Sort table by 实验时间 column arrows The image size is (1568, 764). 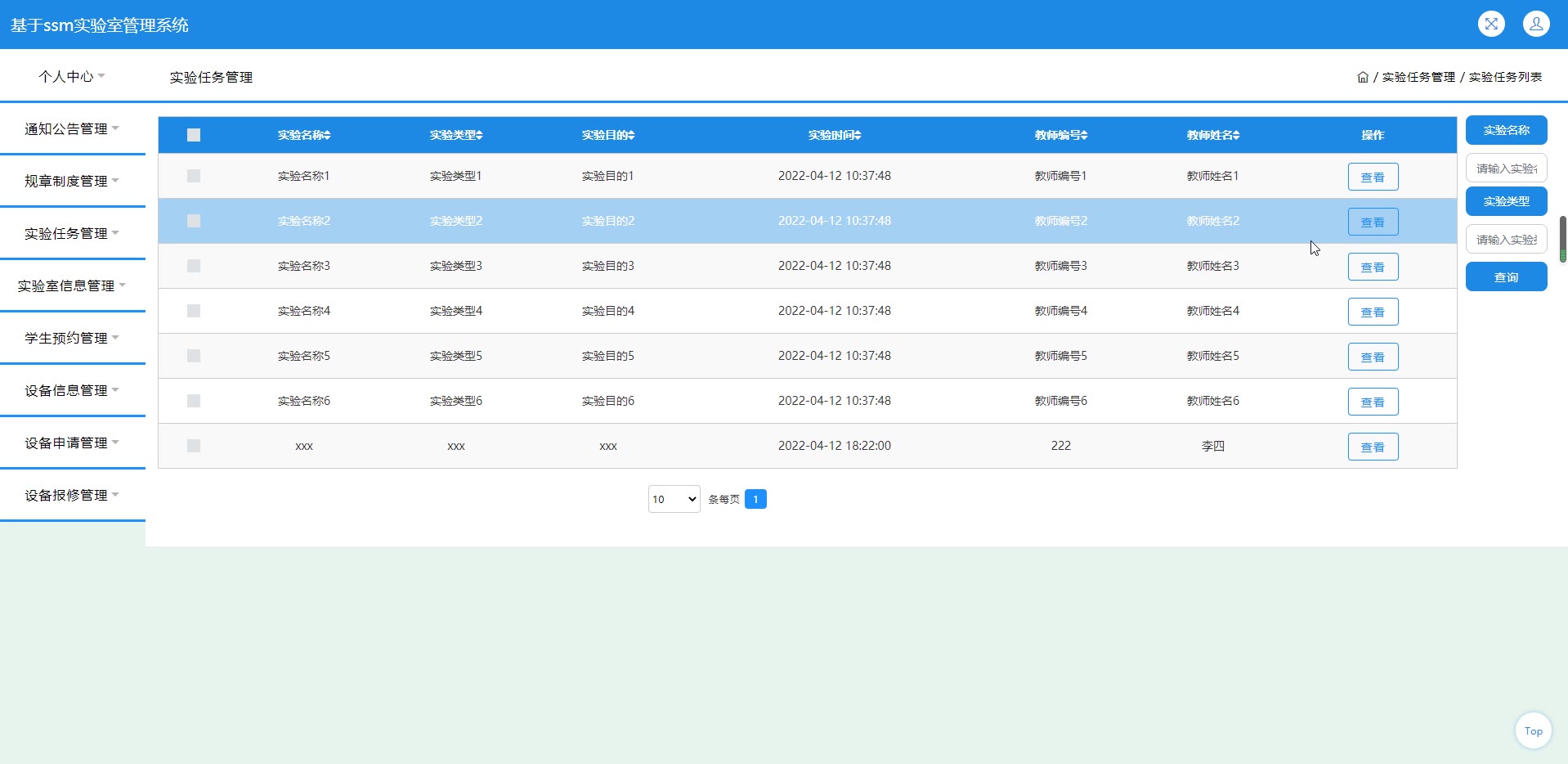tap(858, 135)
